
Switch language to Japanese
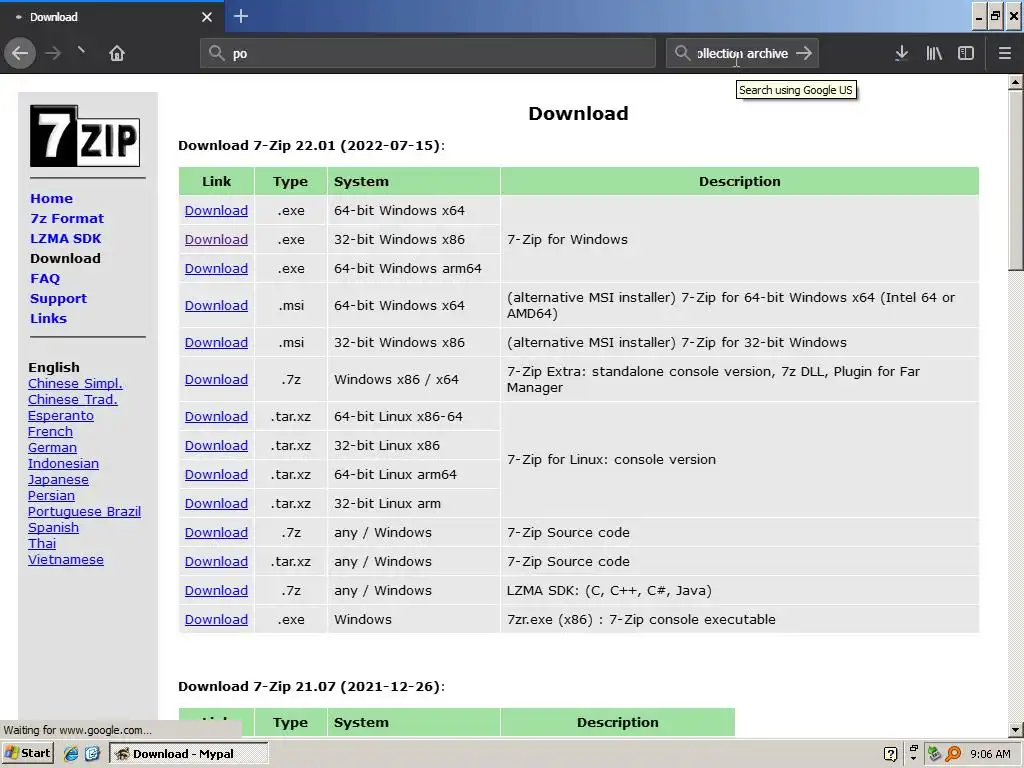pyautogui.click(x=58, y=479)
